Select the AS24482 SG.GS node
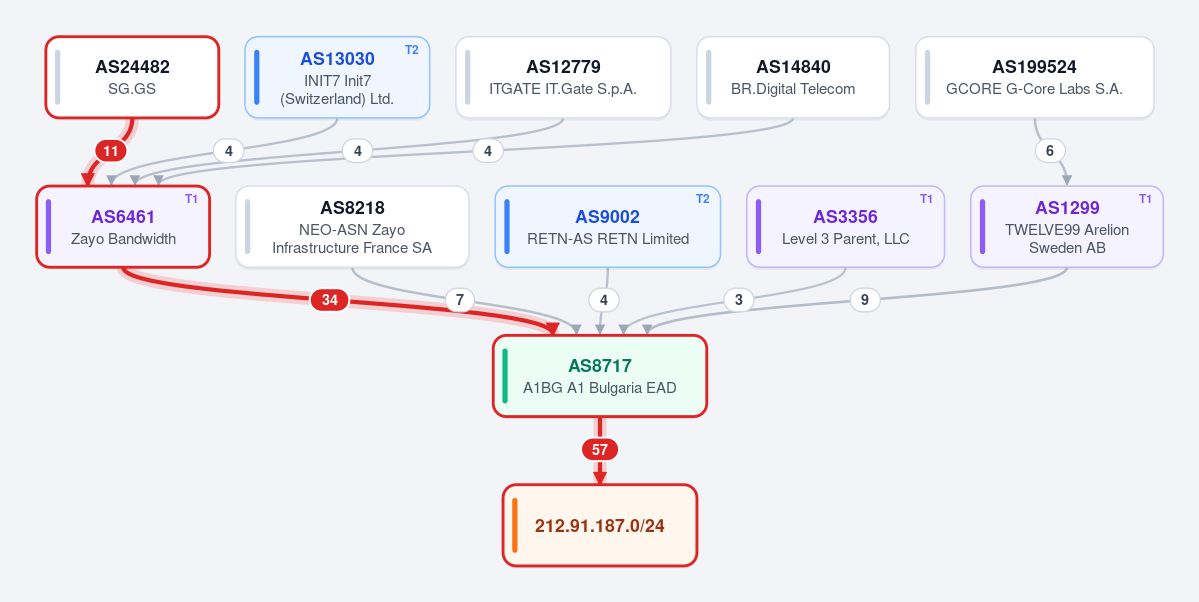The width and height of the screenshot is (1199, 602). click(132, 77)
